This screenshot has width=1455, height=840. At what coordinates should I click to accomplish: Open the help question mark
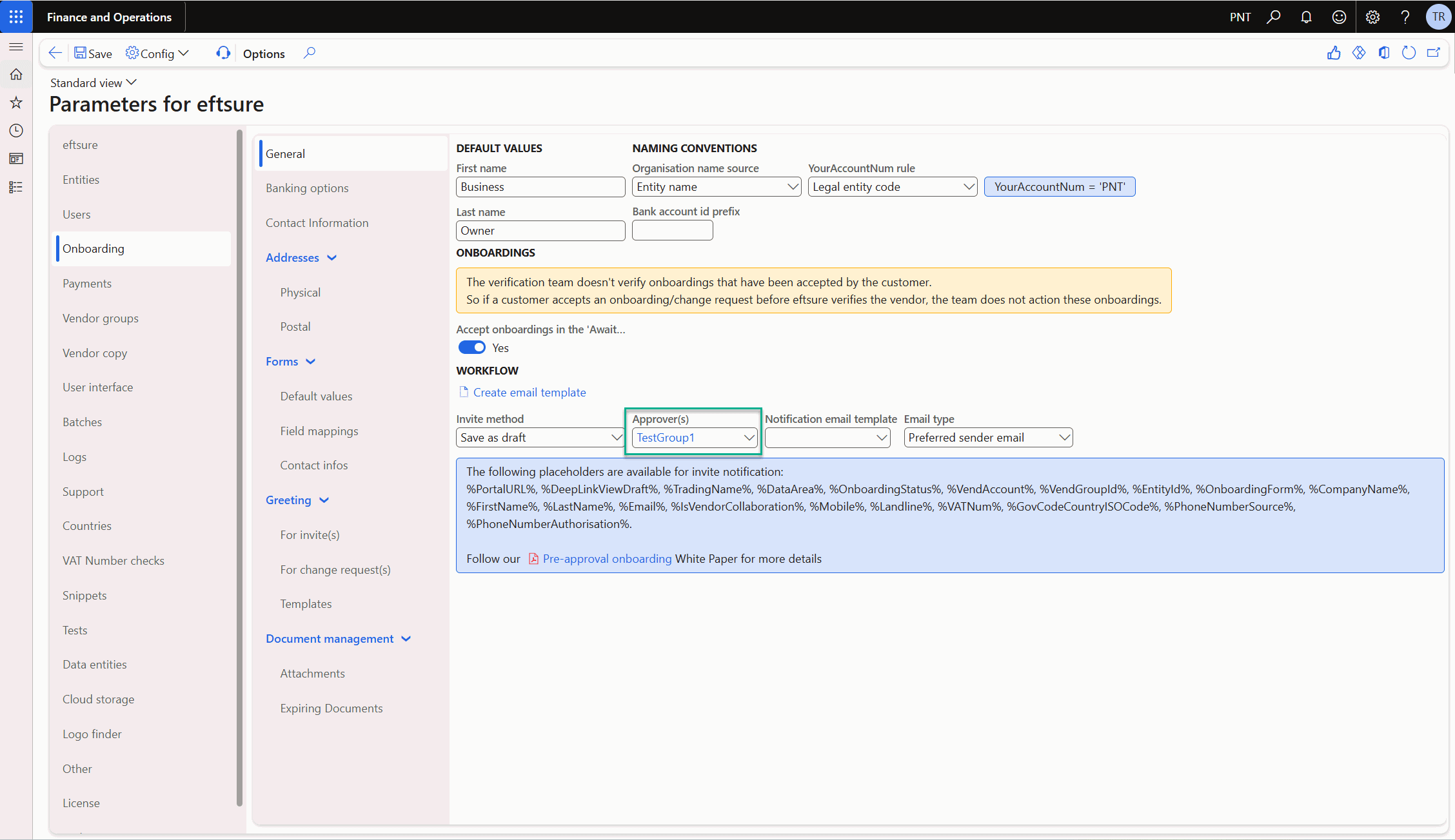[x=1405, y=17]
